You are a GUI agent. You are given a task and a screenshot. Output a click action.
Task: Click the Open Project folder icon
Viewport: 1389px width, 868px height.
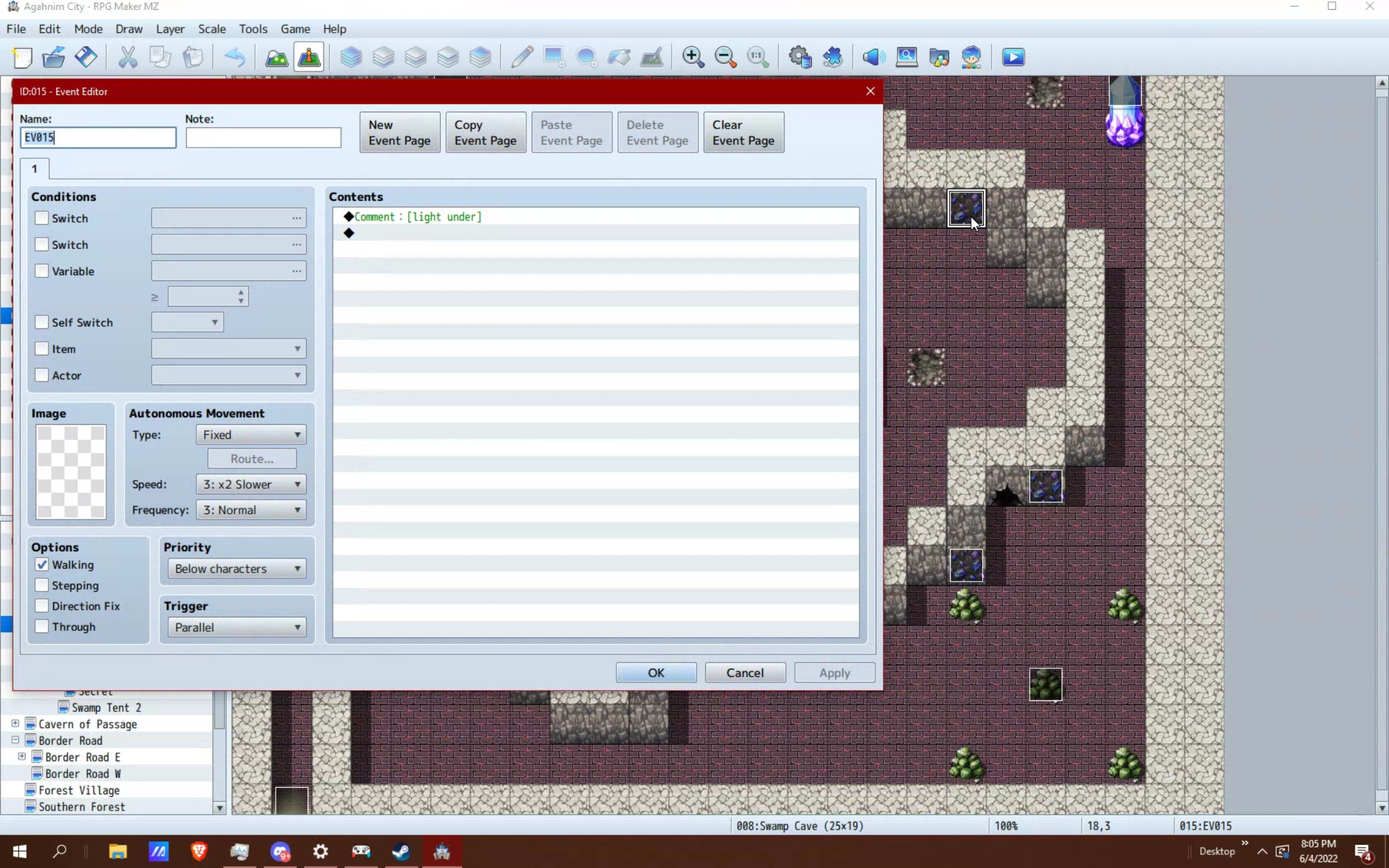coord(54,58)
